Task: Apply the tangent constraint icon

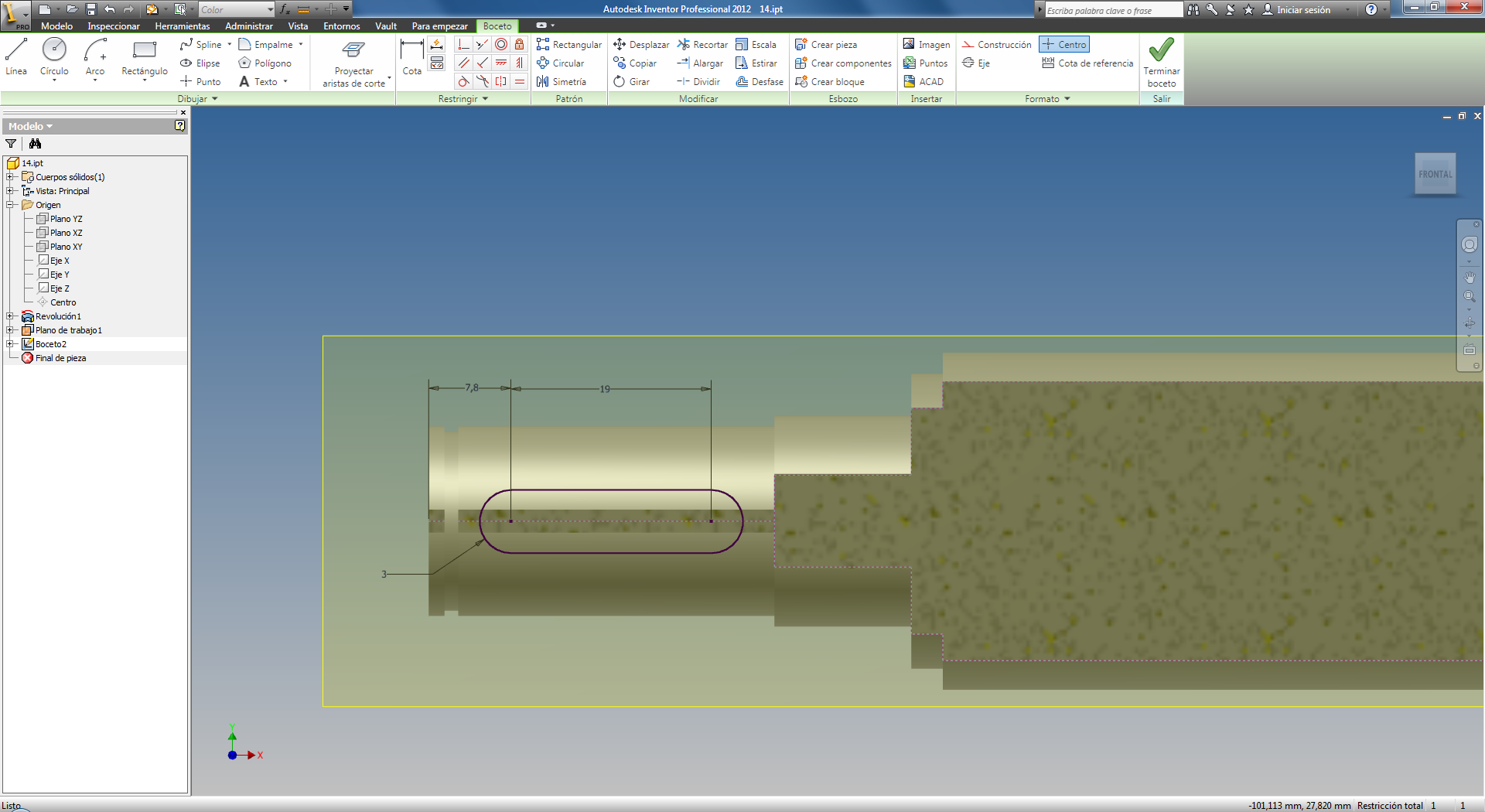Action: pyautogui.click(x=463, y=81)
